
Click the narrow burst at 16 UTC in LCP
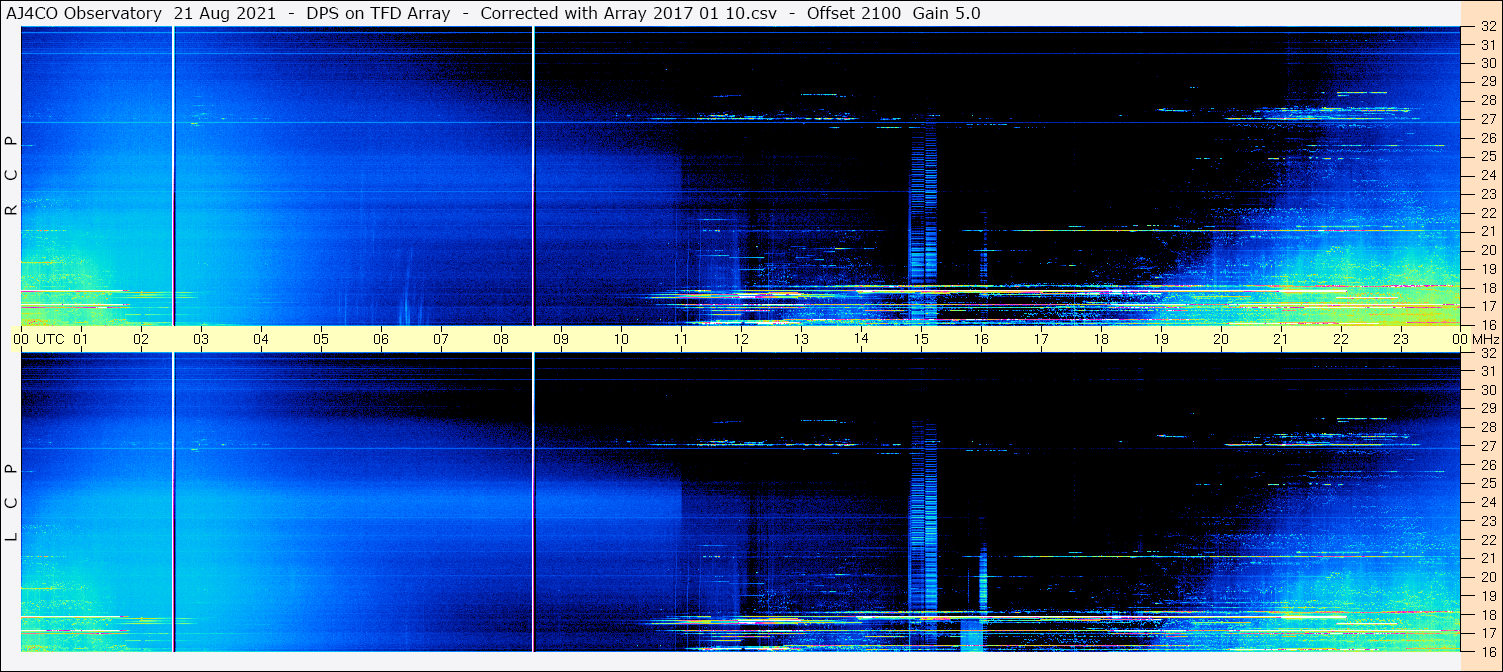pyautogui.click(x=983, y=580)
